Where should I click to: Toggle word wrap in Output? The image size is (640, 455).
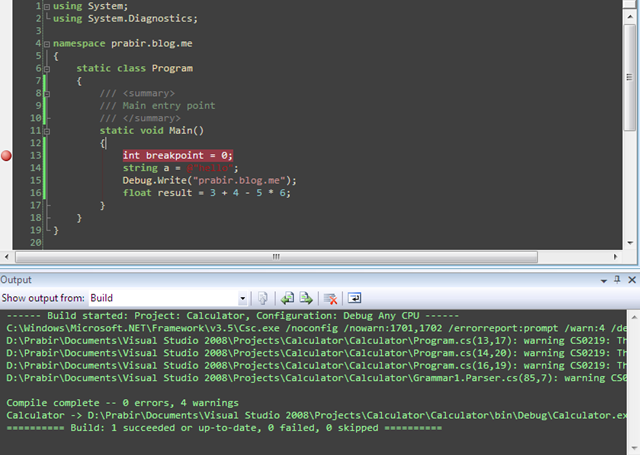354,298
